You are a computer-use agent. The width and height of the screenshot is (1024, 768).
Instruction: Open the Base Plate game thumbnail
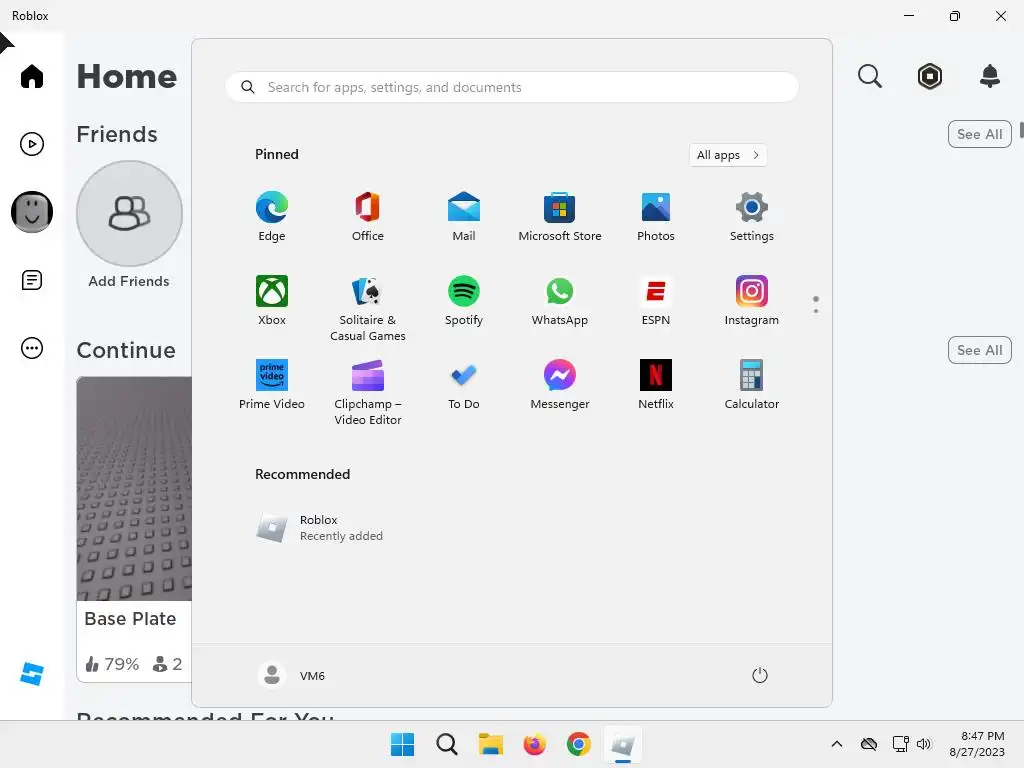(135, 488)
